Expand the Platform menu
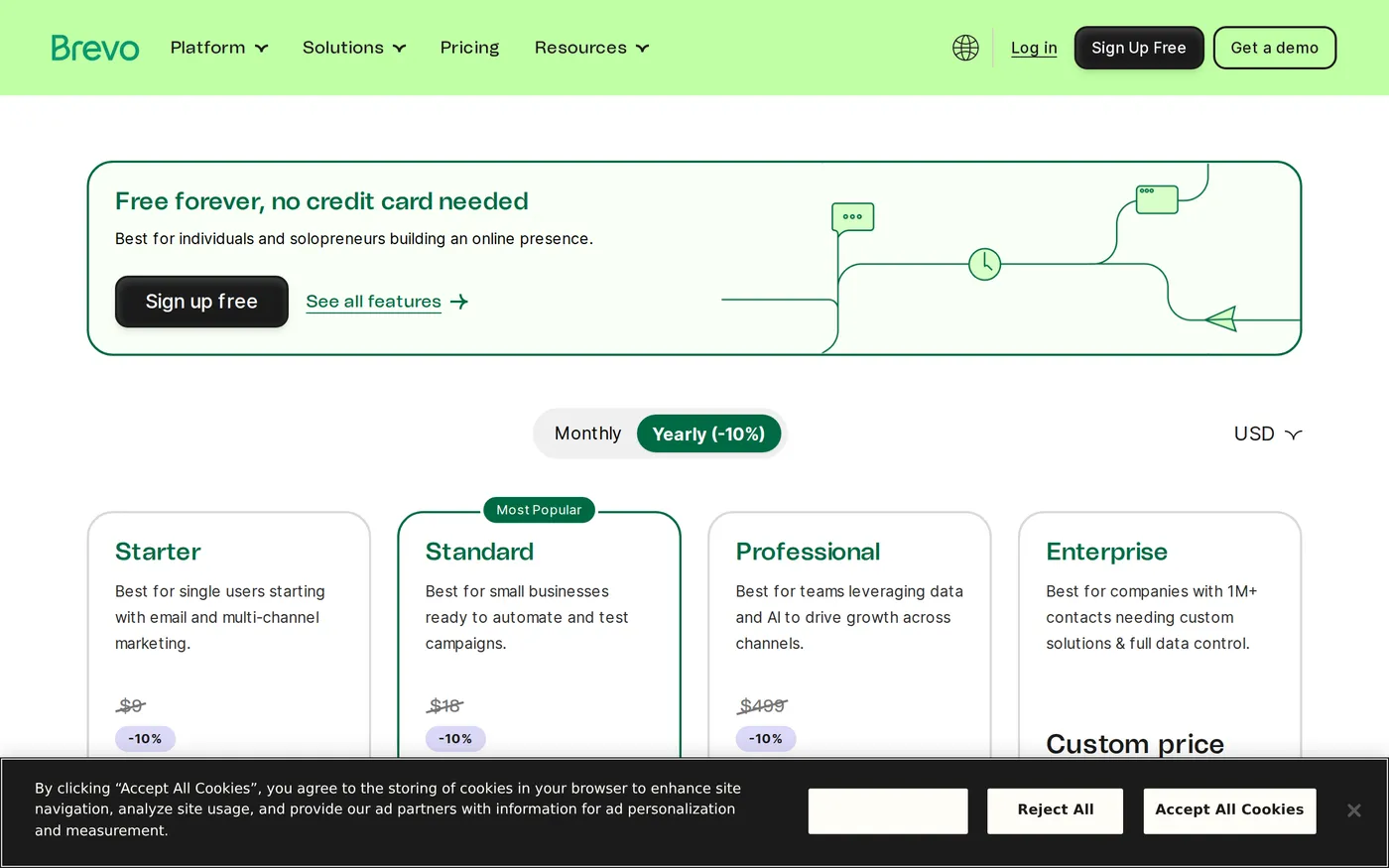 (219, 48)
